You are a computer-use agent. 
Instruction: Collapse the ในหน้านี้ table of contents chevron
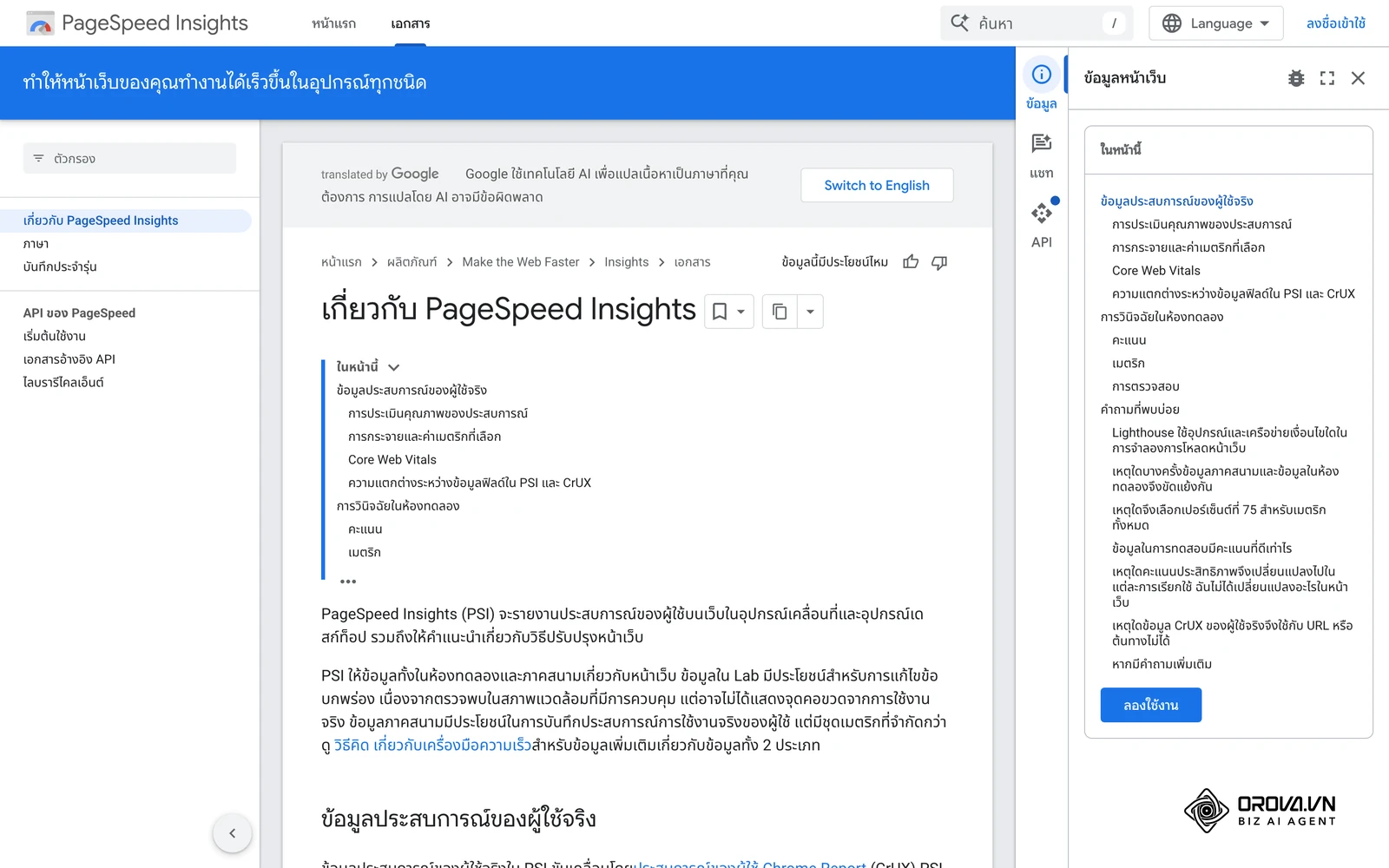393,367
